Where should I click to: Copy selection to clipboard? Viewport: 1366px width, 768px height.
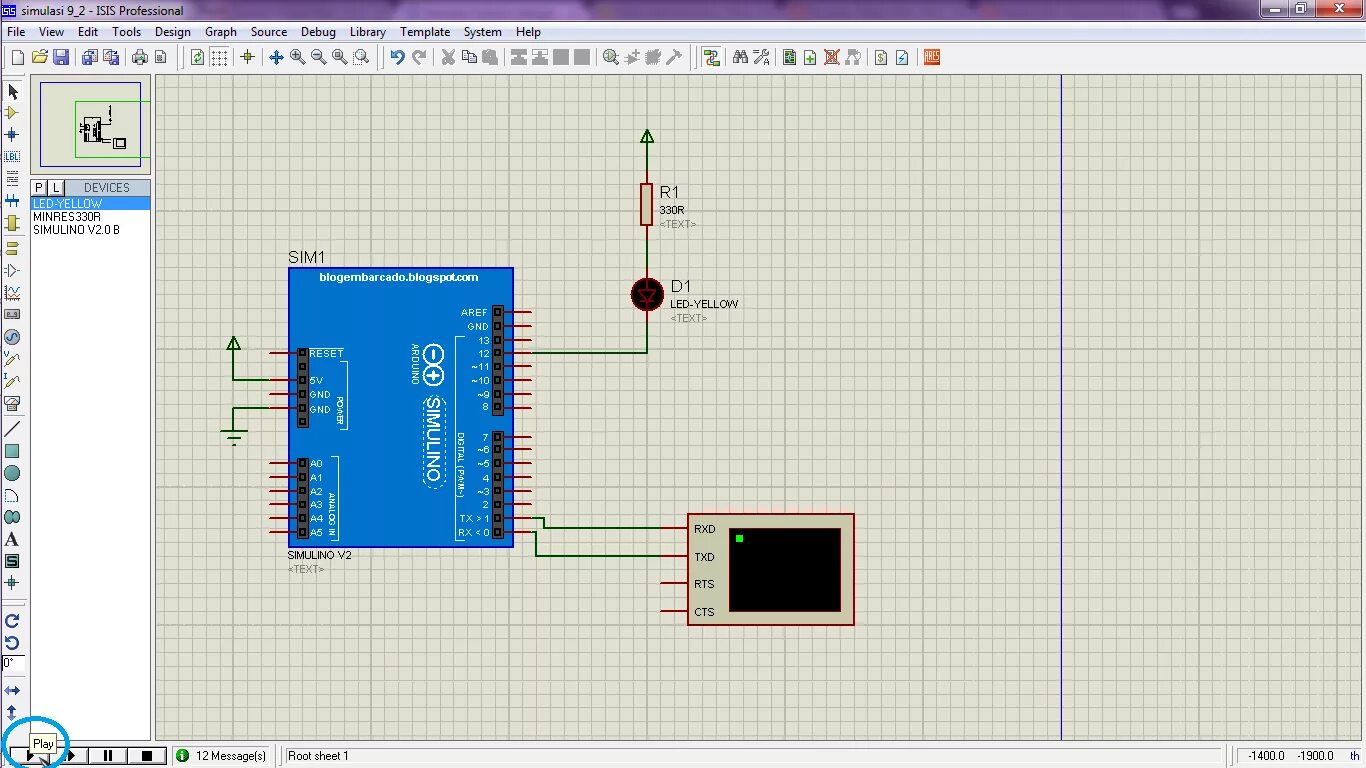[x=469, y=57]
